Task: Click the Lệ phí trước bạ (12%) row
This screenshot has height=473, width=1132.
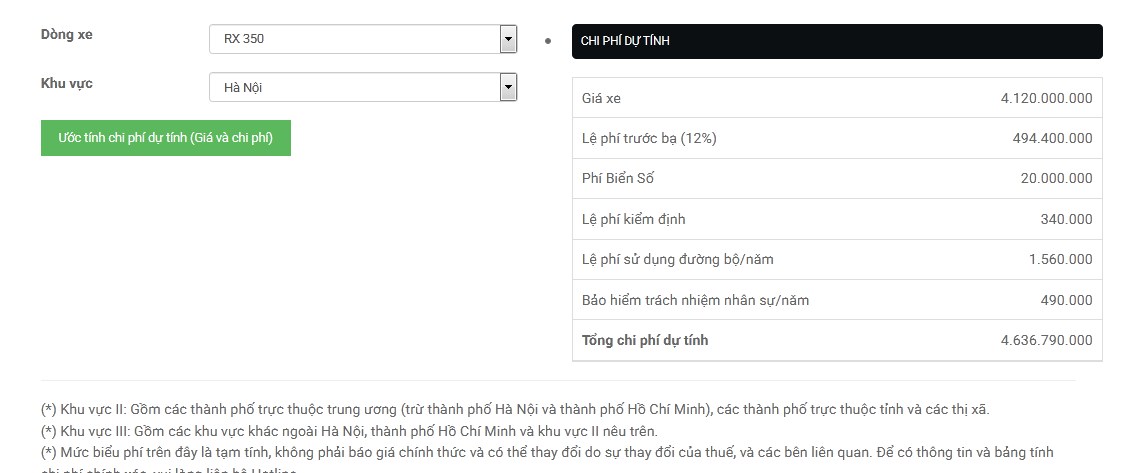Action: pos(649,138)
